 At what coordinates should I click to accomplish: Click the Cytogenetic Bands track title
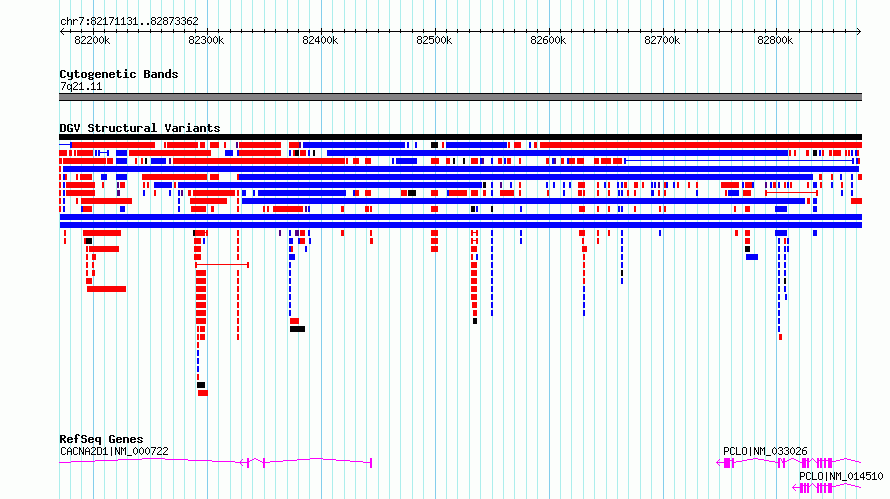119,74
